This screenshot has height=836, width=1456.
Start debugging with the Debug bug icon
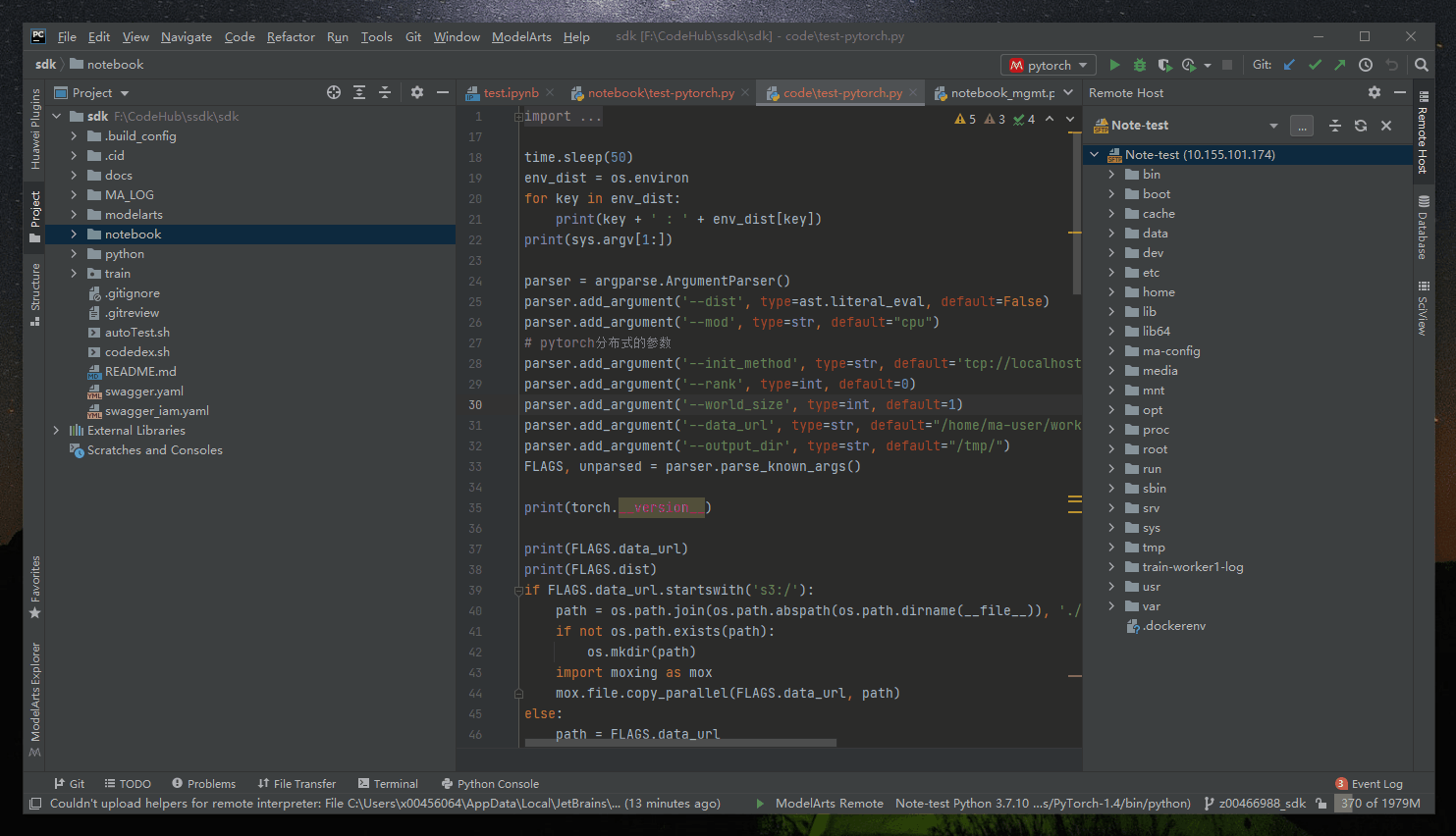(x=1140, y=65)
